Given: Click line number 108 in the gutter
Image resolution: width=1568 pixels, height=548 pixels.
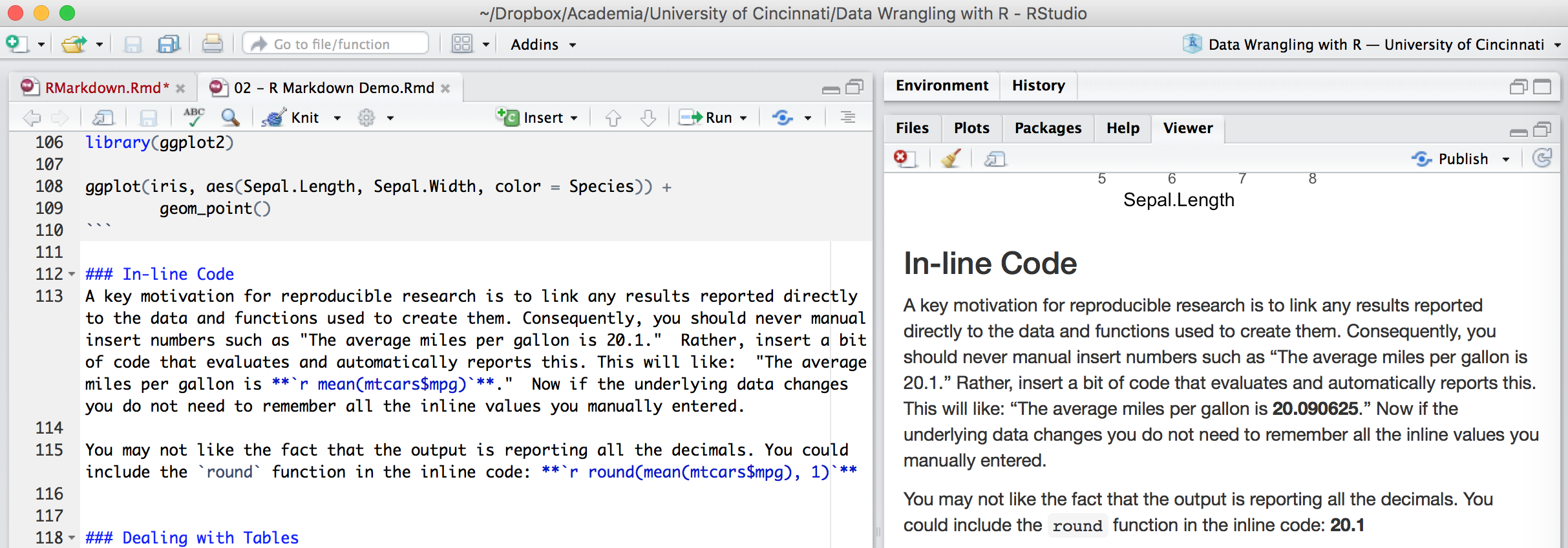Looking at the screenshot, I should 49,186.
